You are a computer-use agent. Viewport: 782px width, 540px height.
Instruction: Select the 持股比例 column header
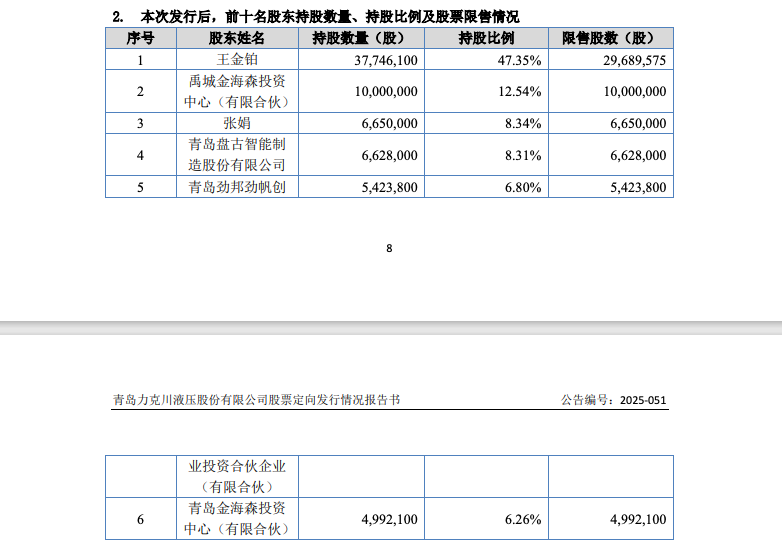[486, 38]
